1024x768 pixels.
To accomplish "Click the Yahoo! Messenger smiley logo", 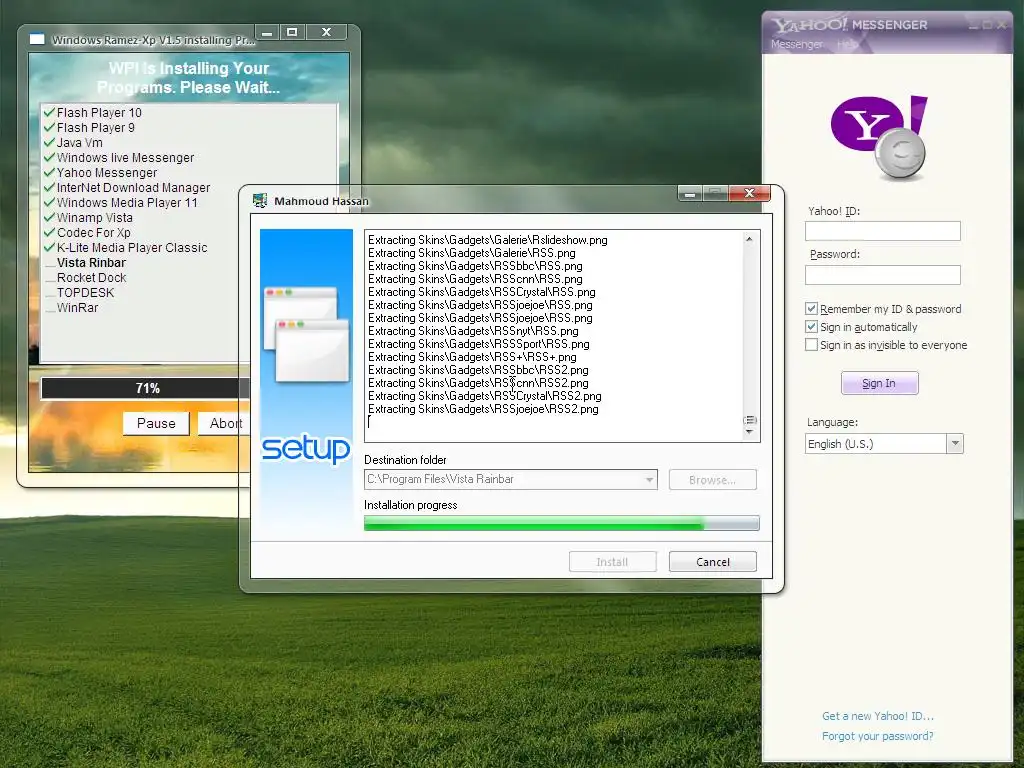I will tap(880, 137).
